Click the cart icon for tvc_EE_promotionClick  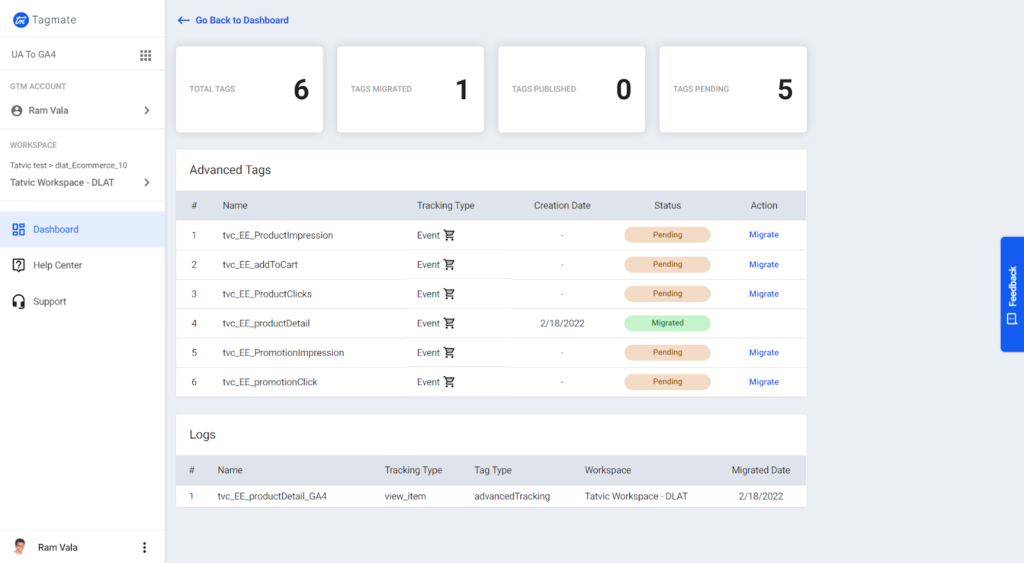point(449,382)
